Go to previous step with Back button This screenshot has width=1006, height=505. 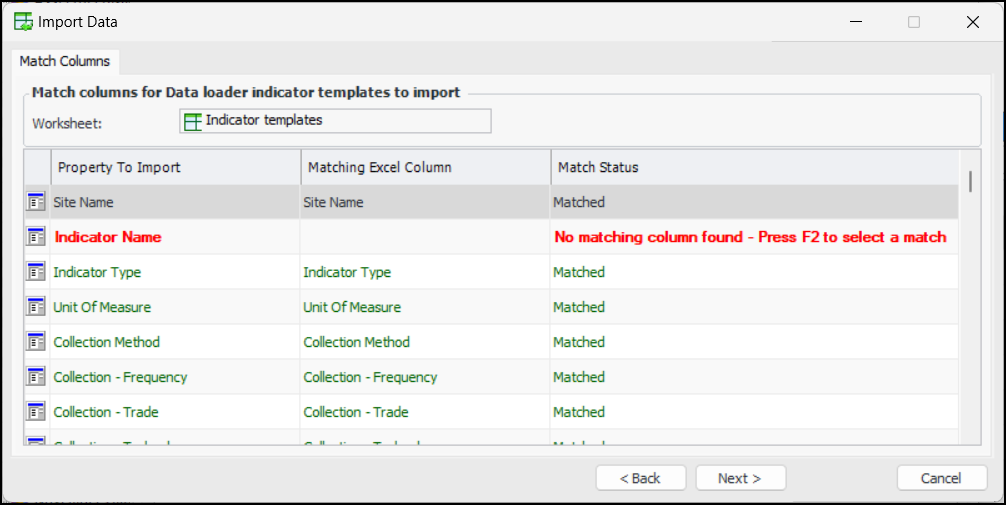(x=640, y=478)
